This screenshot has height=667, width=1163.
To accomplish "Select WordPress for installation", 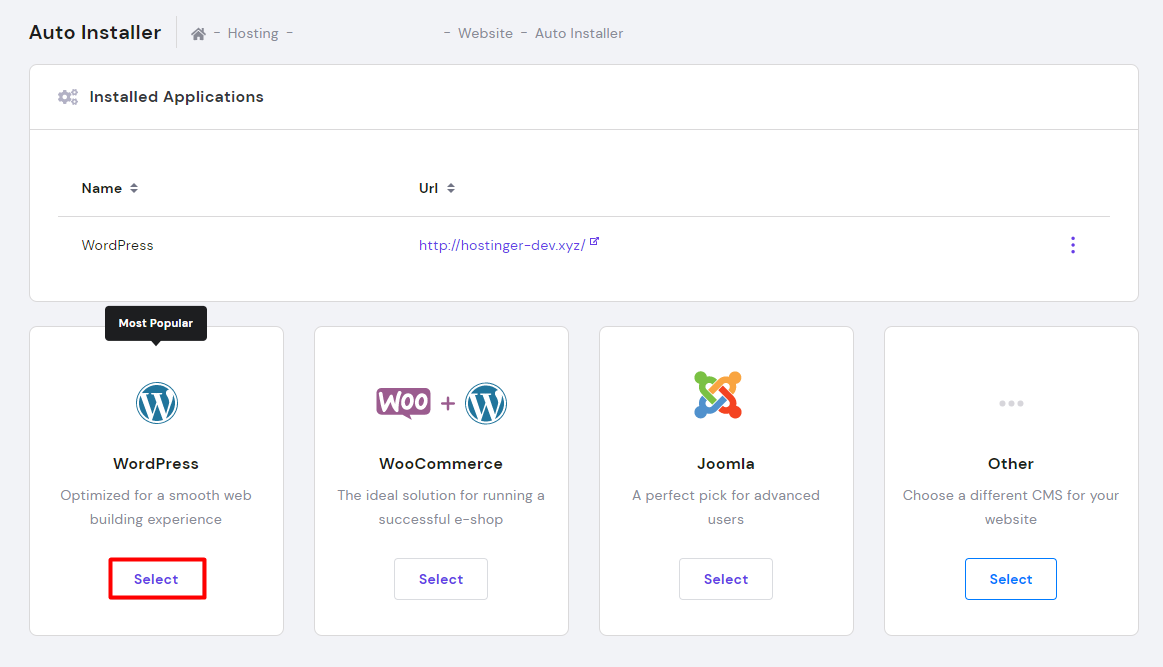I will coord(156,579).
